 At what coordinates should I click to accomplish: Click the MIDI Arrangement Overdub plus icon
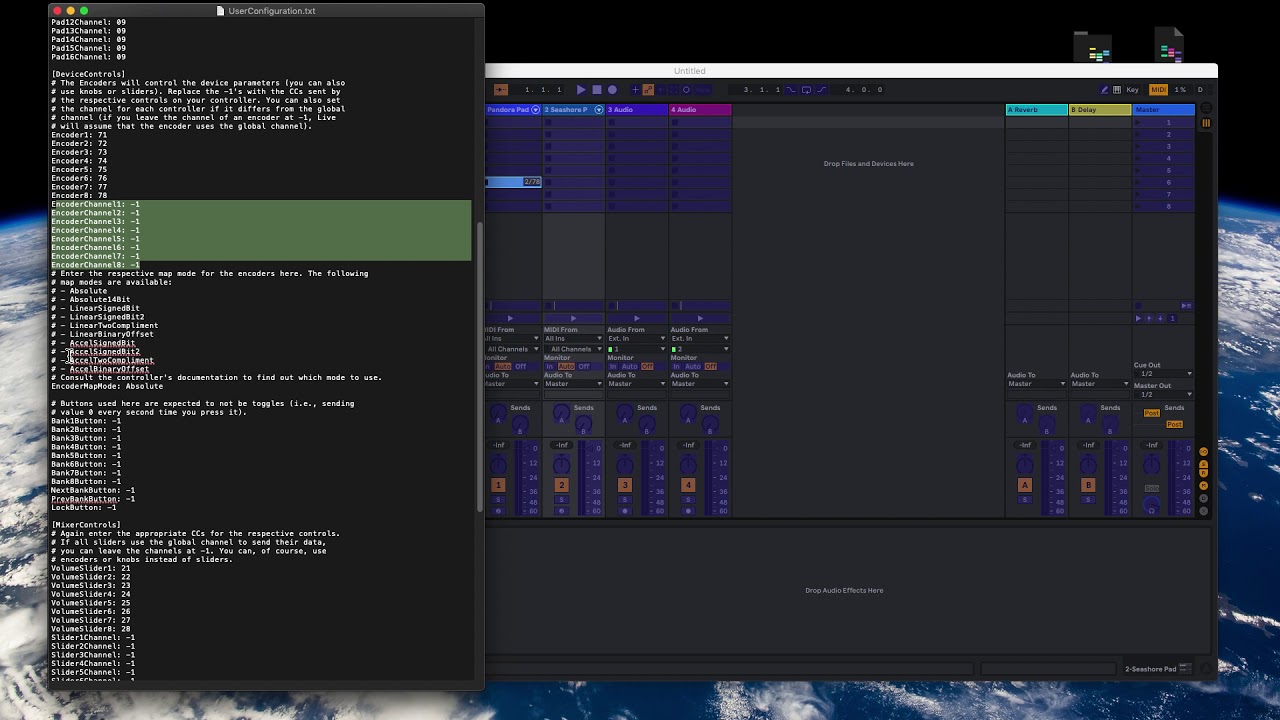pyautogui.click(x=635, y=90)
